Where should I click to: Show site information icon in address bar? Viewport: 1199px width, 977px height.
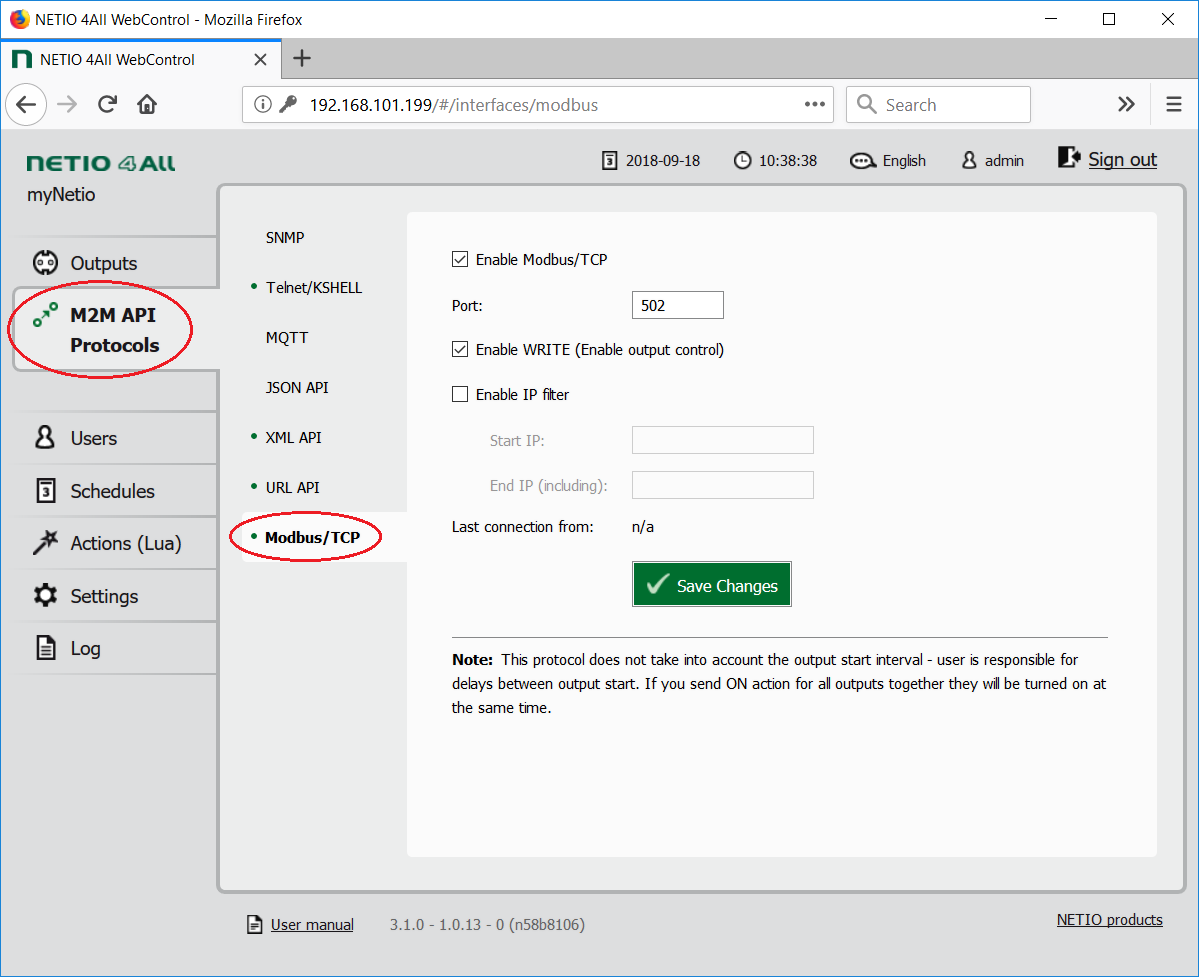coord(262,105)
